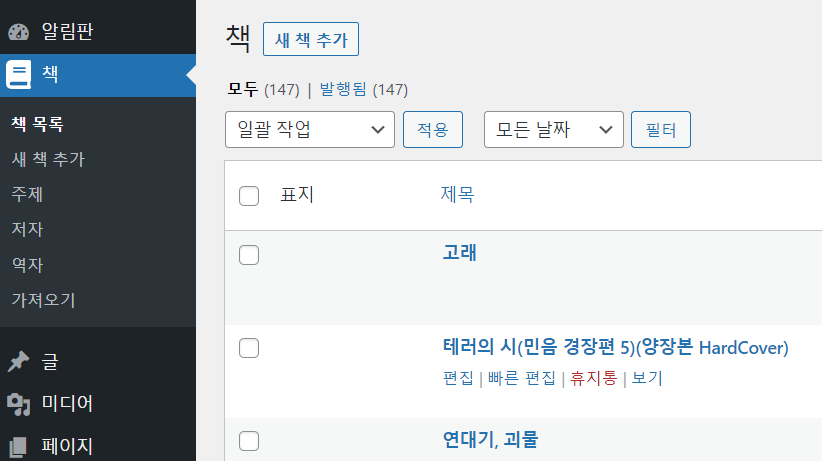The width and height of the screenshot is (822, 461).
Task: Open 새 책 추가 in the sidebar submenu
Action: [x=48, y=159]
